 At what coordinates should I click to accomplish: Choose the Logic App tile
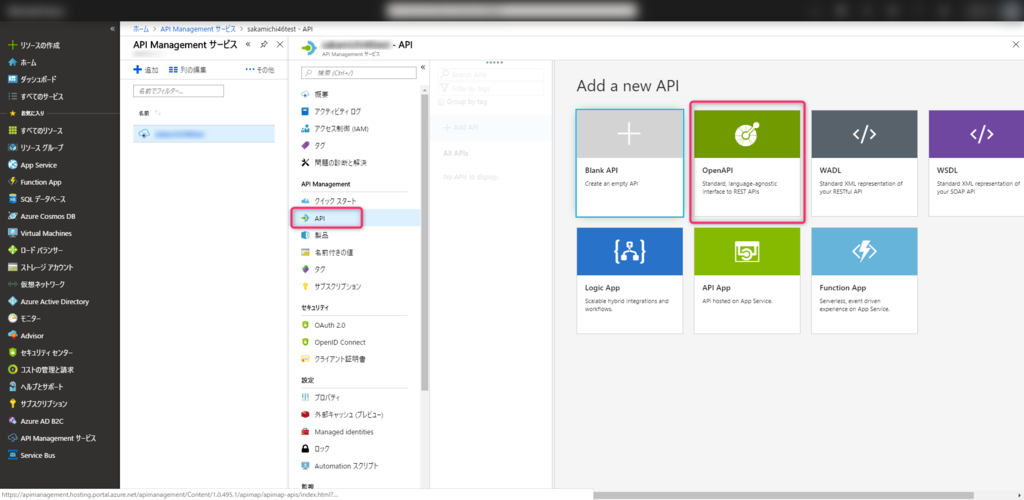click(630, 281)
